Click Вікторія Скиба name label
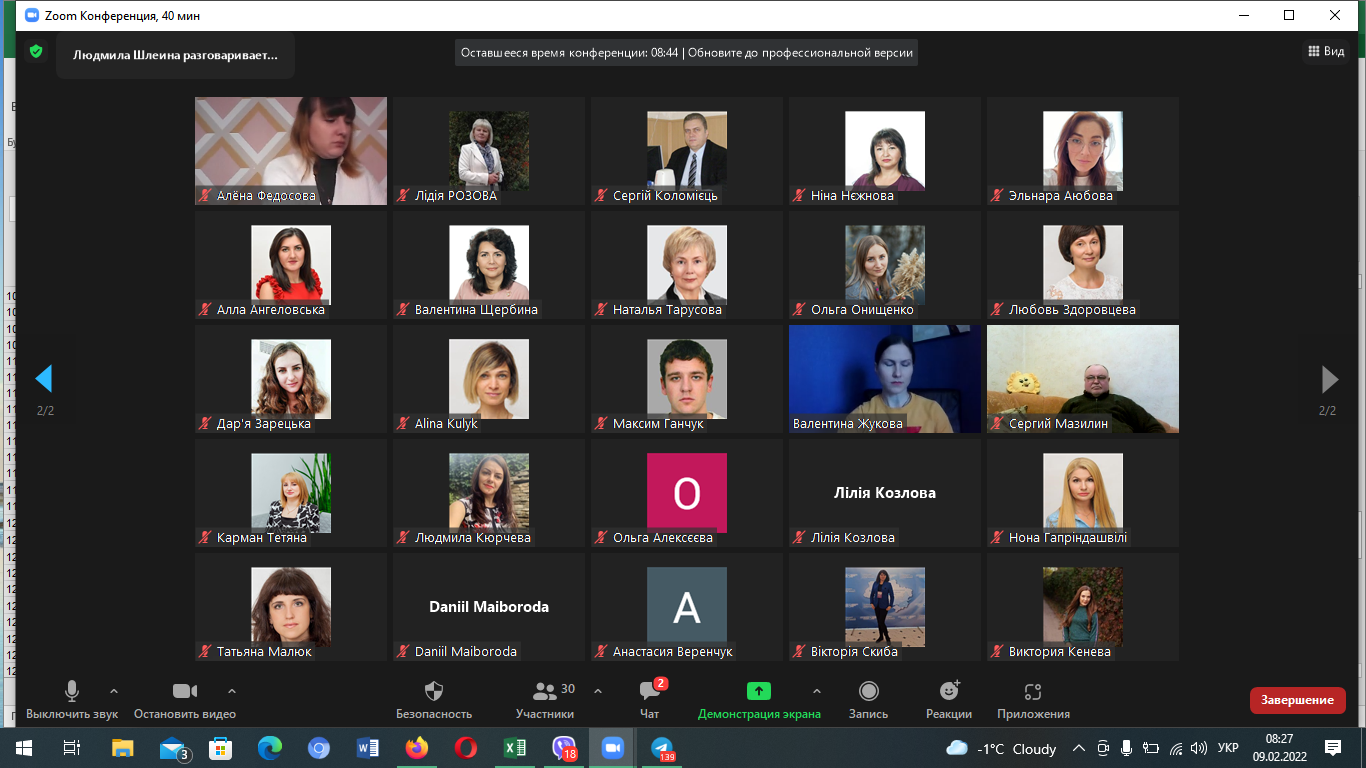The image size is (1366, 768). point(854,652)
